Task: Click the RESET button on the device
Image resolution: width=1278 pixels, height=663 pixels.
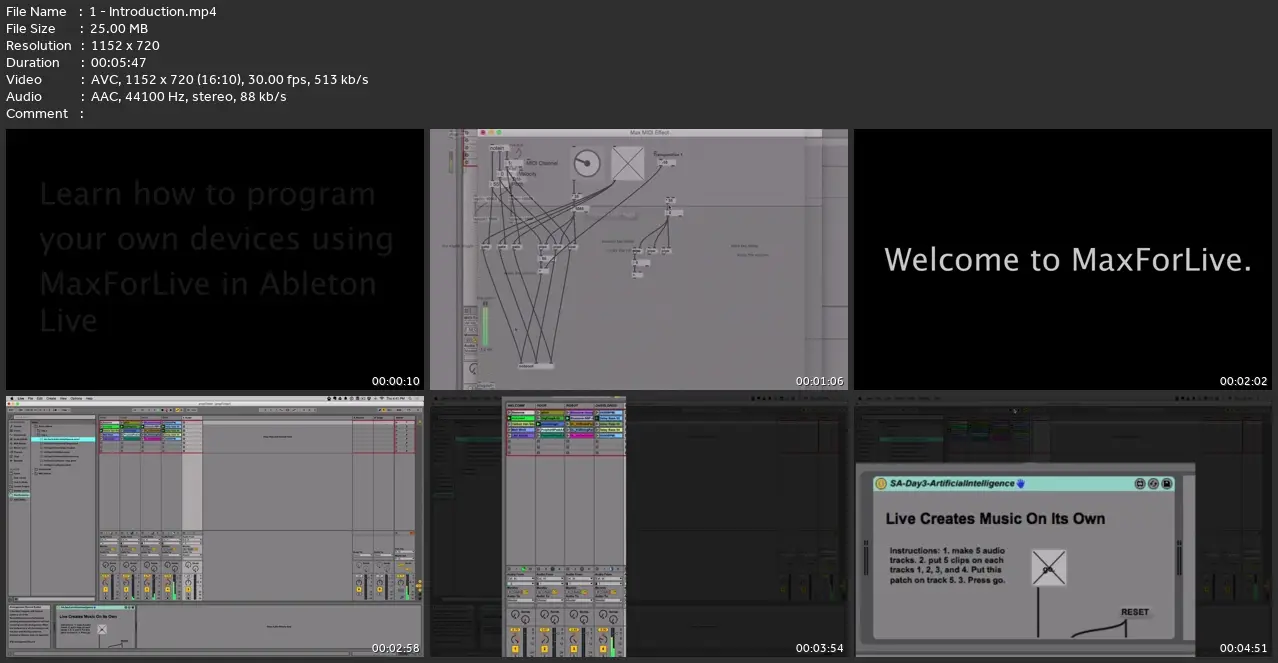Action: [1134, 612]
